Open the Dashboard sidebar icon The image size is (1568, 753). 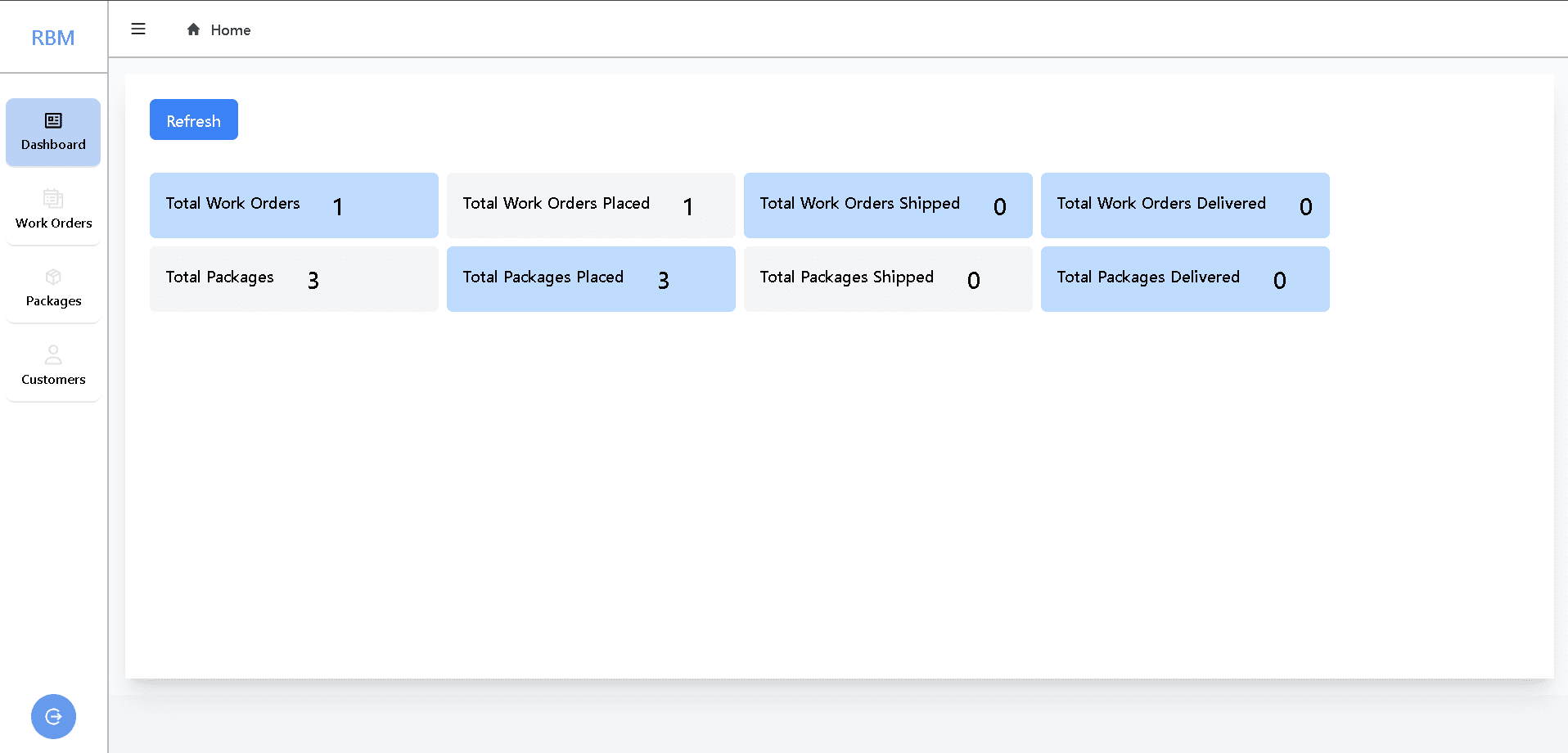53,121
